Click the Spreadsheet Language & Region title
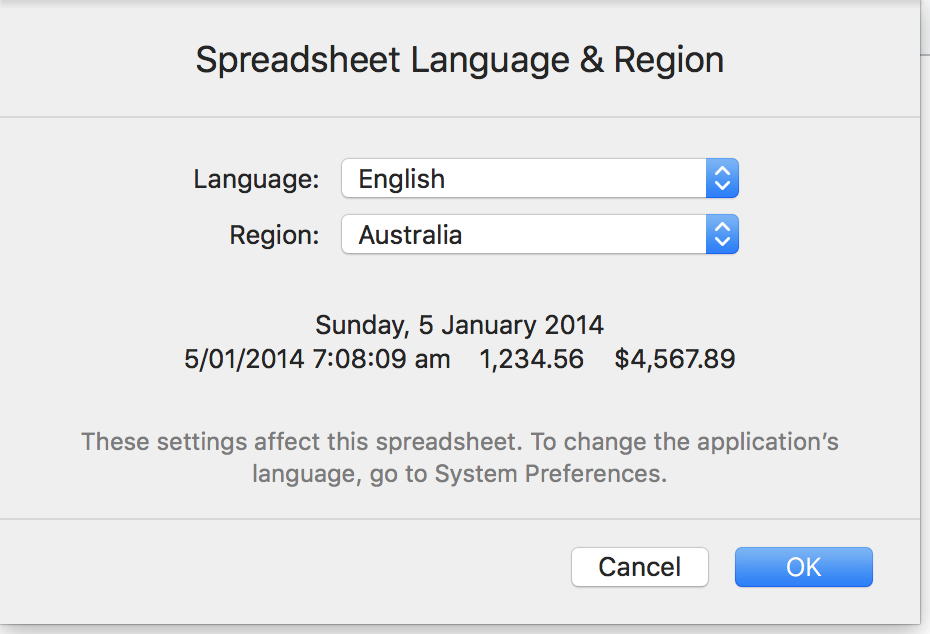Image resolution: width=930 pixels, height=634 pixels. pyautogui.click(x=459, y=60)
